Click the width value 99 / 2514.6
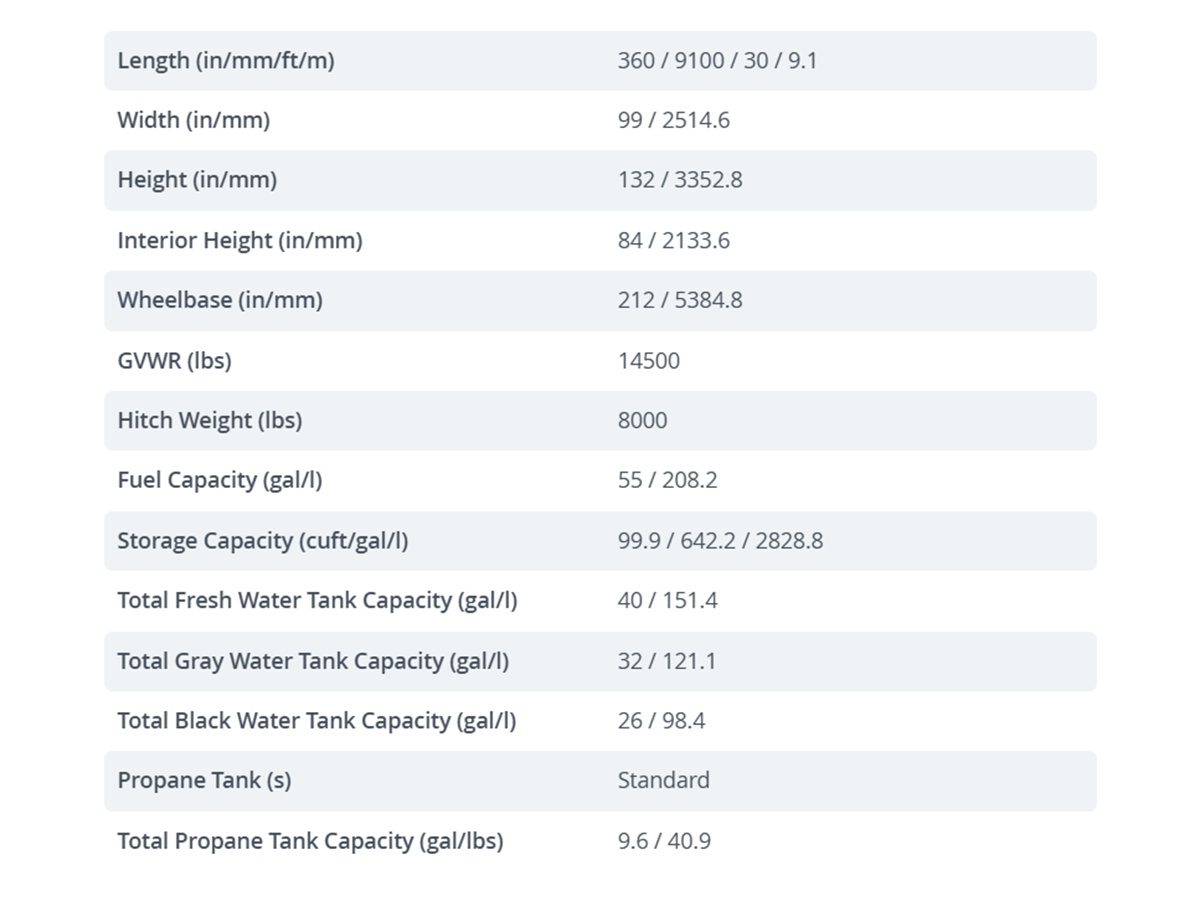 click(x=674, y=121)
